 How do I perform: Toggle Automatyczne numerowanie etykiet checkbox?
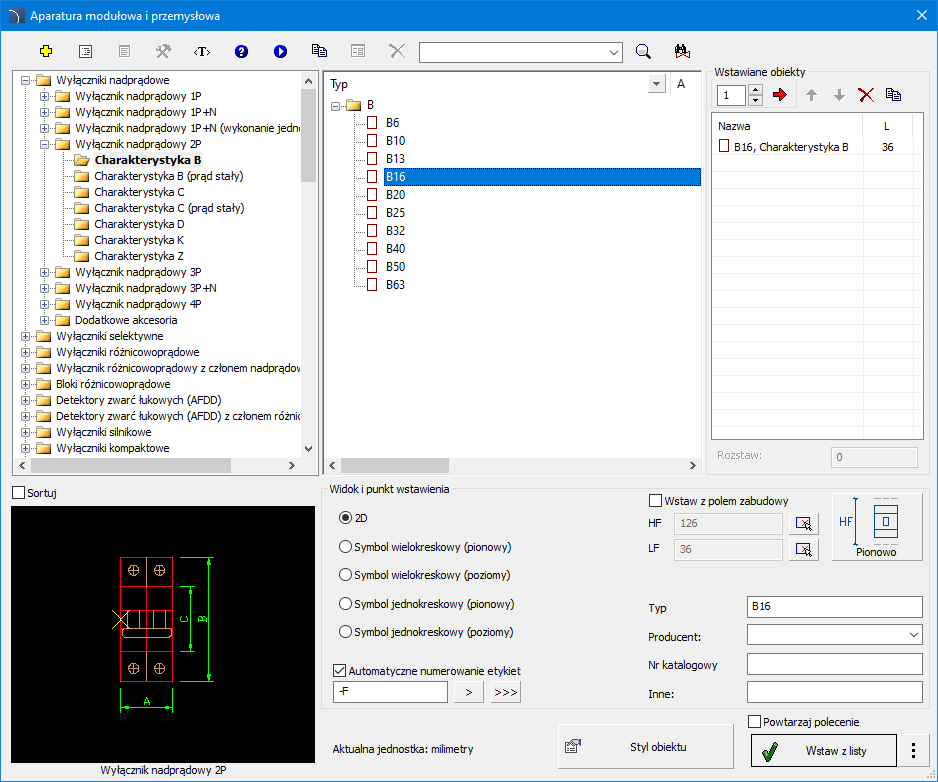pos(340,671)
